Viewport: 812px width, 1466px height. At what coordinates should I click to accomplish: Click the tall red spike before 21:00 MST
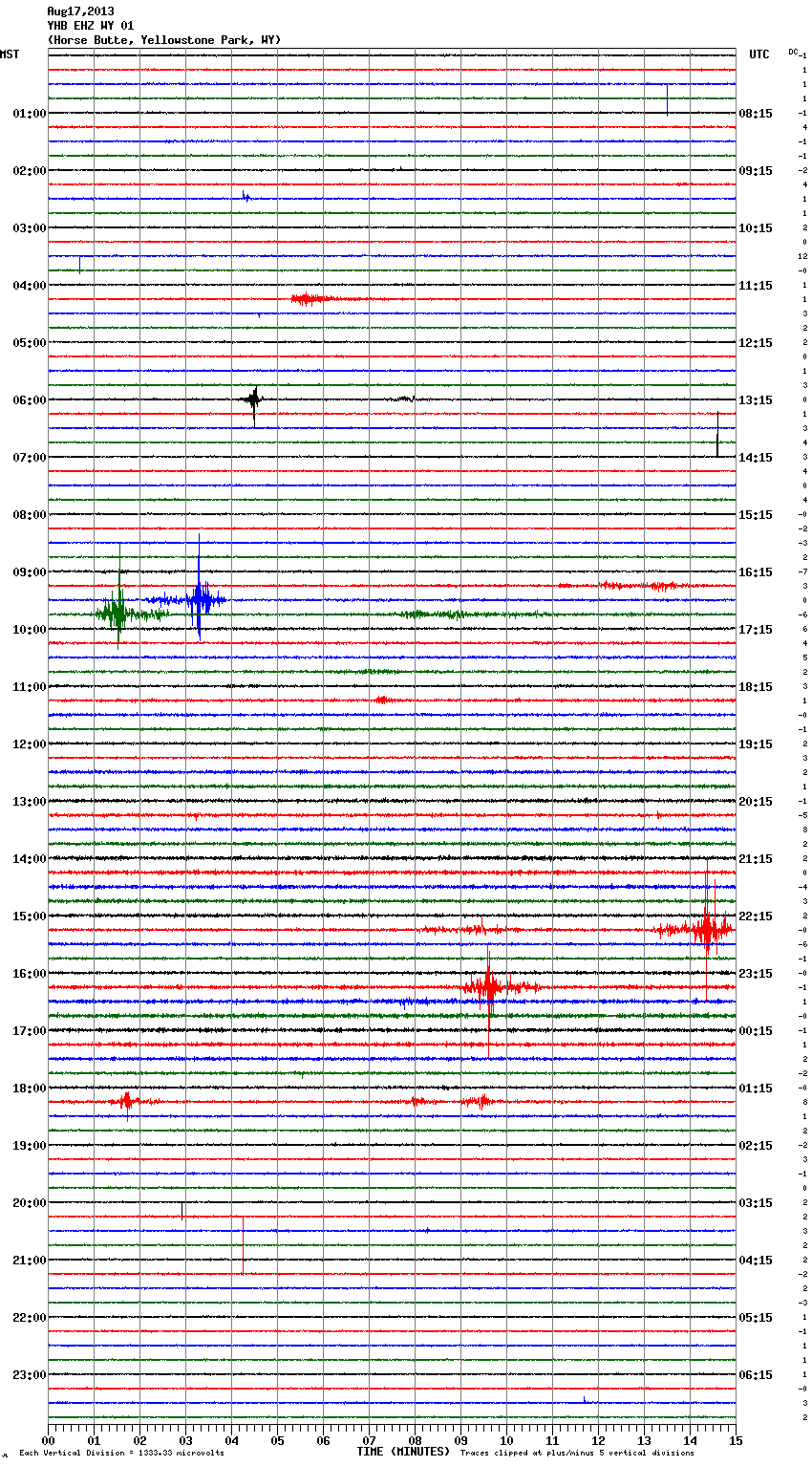[x=243, y=1244]
